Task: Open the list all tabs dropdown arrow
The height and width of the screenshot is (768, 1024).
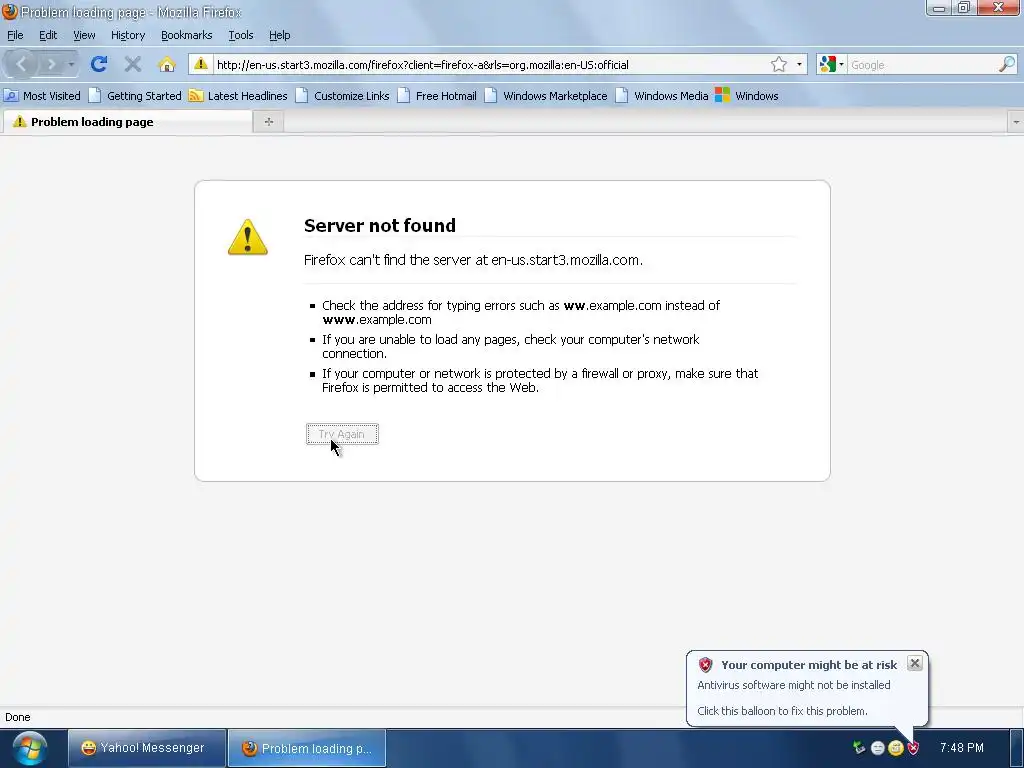Action: pos(1016,121)
